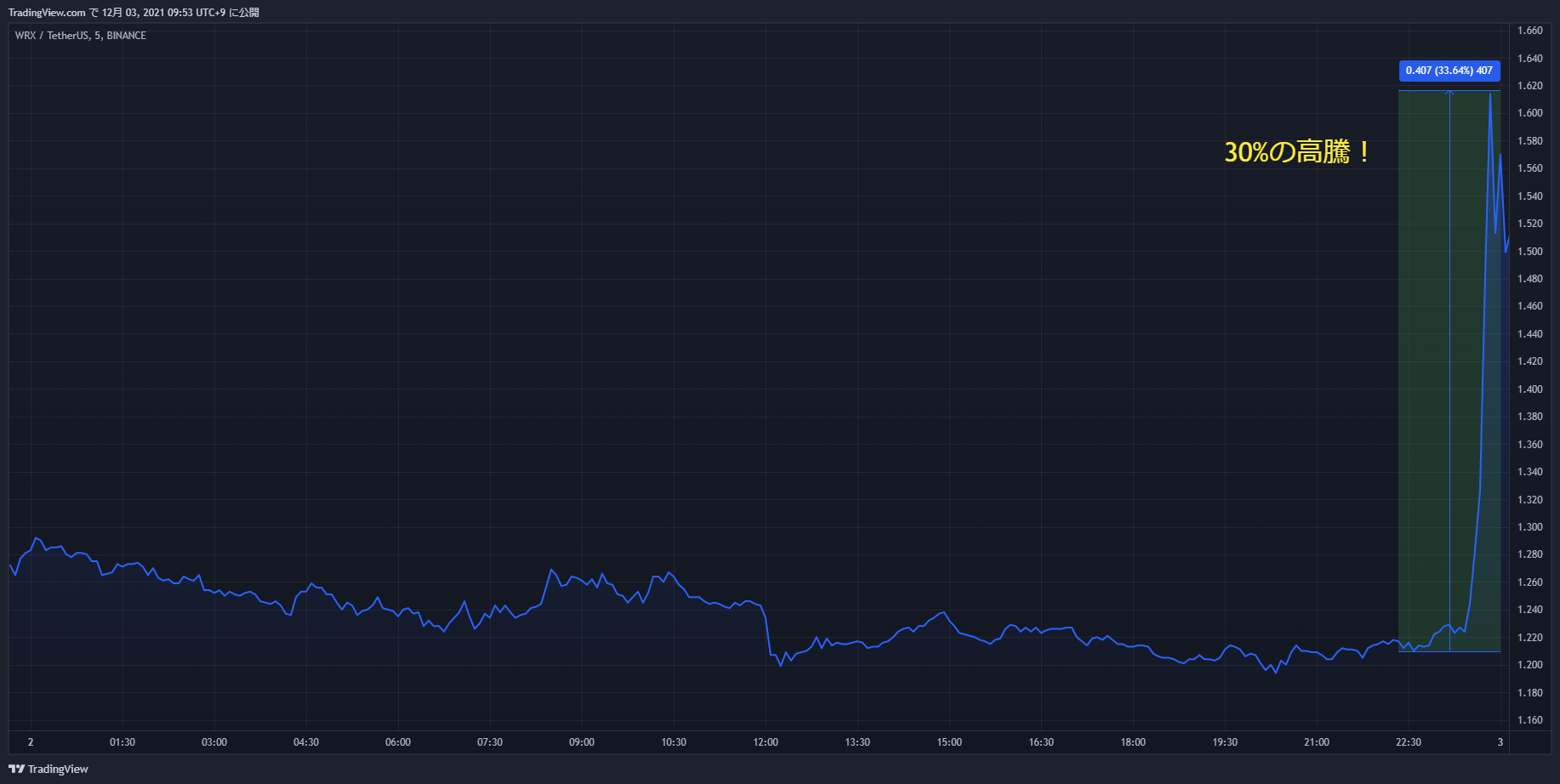Click the 1.240 price axis label

pyautogui.click(x=1530, y=610)
